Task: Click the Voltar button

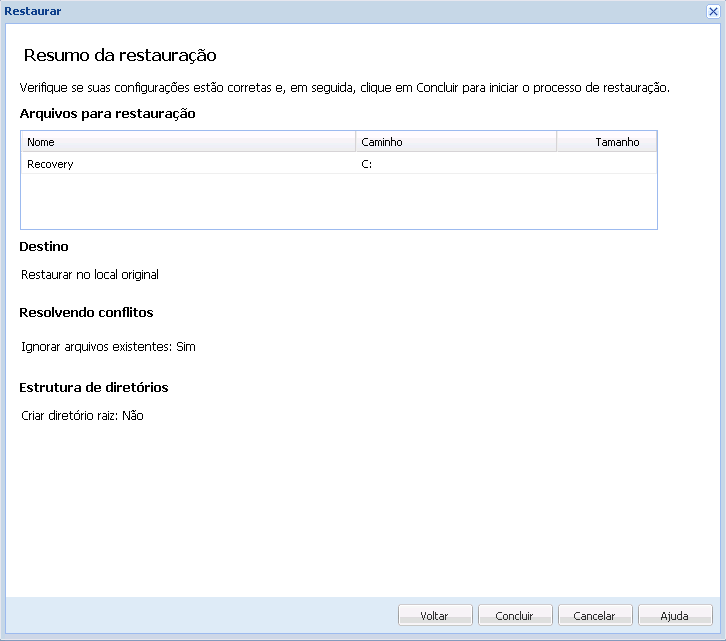Action: 435,616
